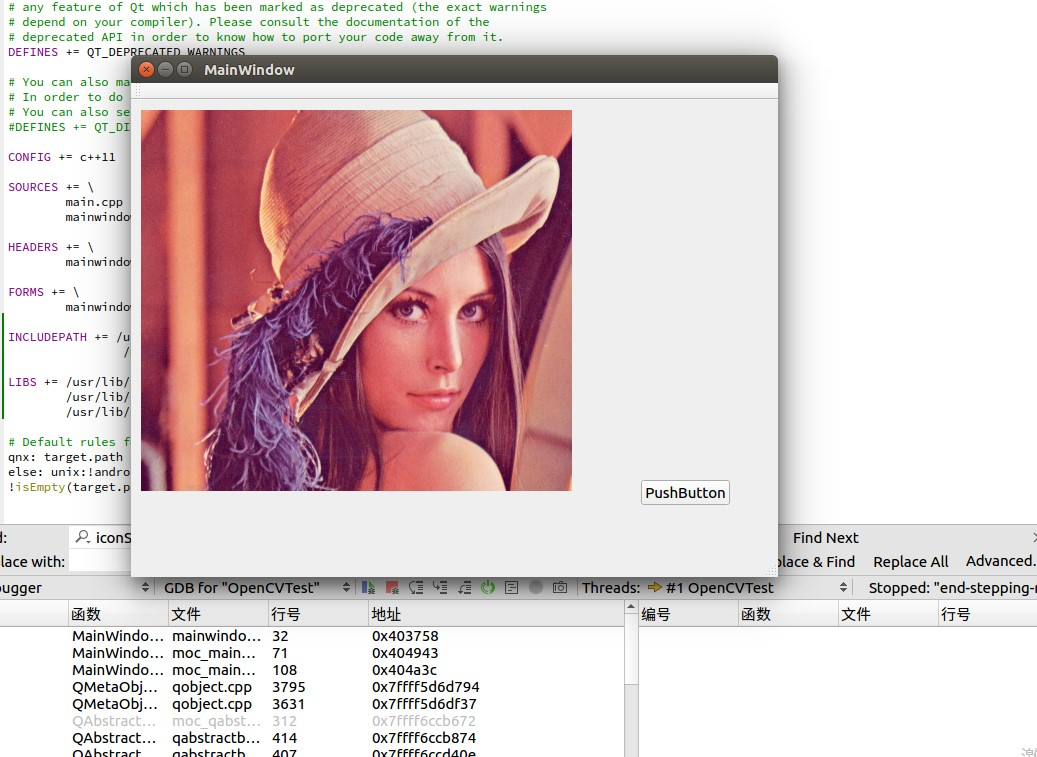Open the Debugger panel selector dropdown

(x=75, y=588)
